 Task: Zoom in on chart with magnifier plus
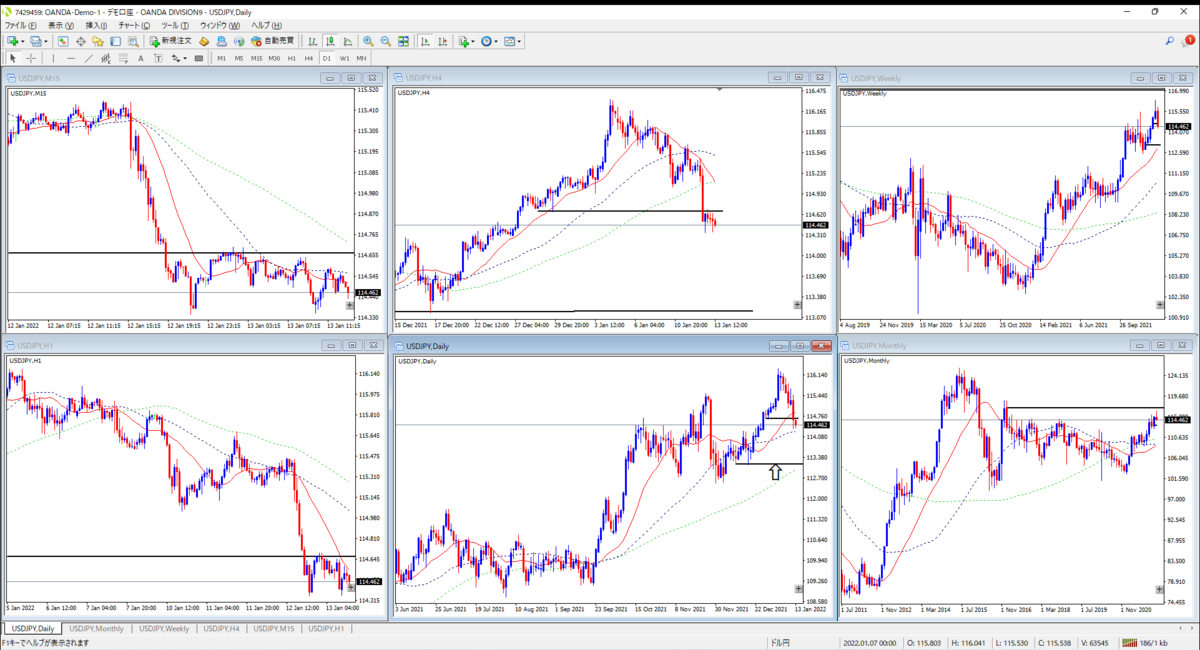click(x=368, y=41)
